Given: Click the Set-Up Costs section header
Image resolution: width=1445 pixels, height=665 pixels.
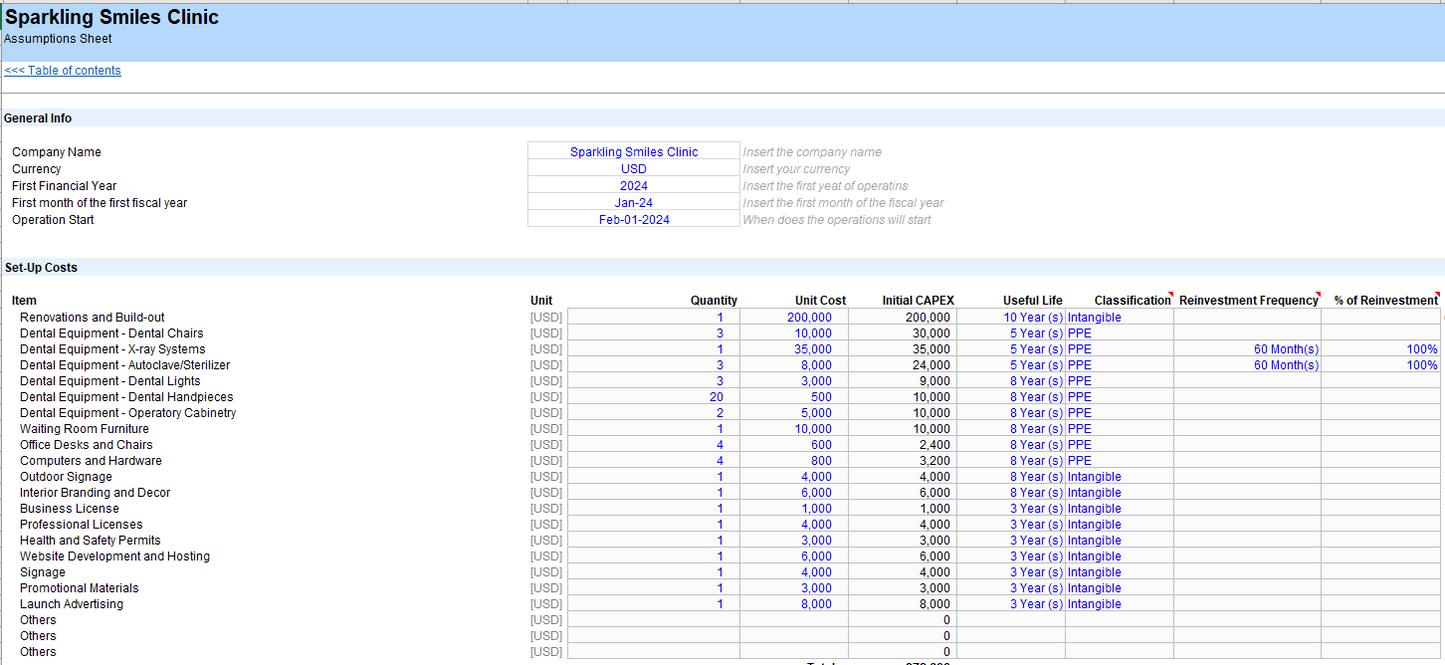Looking at the screenshot, I should pos(41,268).
